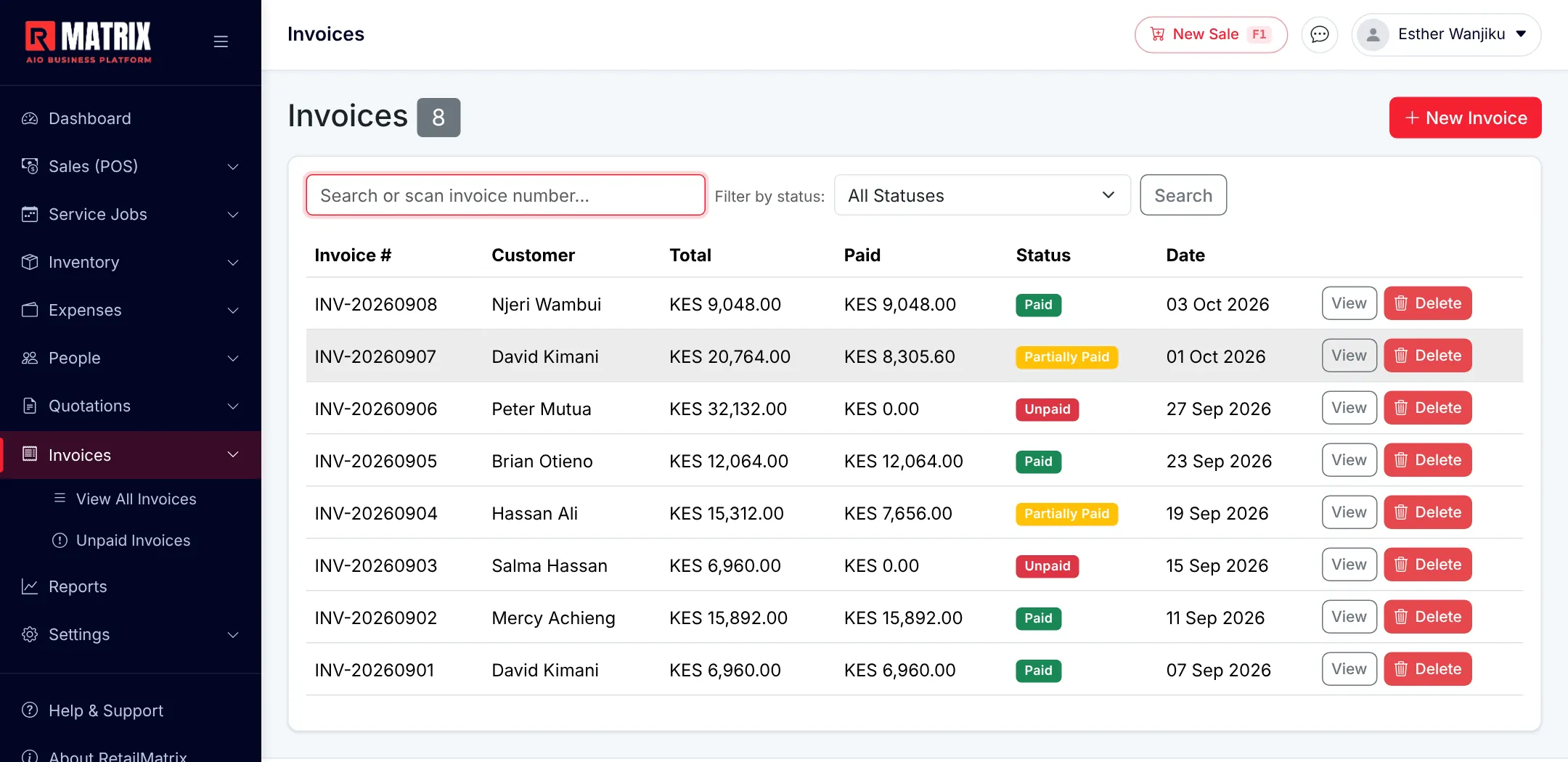Click the Unpaid Invoices alert icon

tap(60, 541)
